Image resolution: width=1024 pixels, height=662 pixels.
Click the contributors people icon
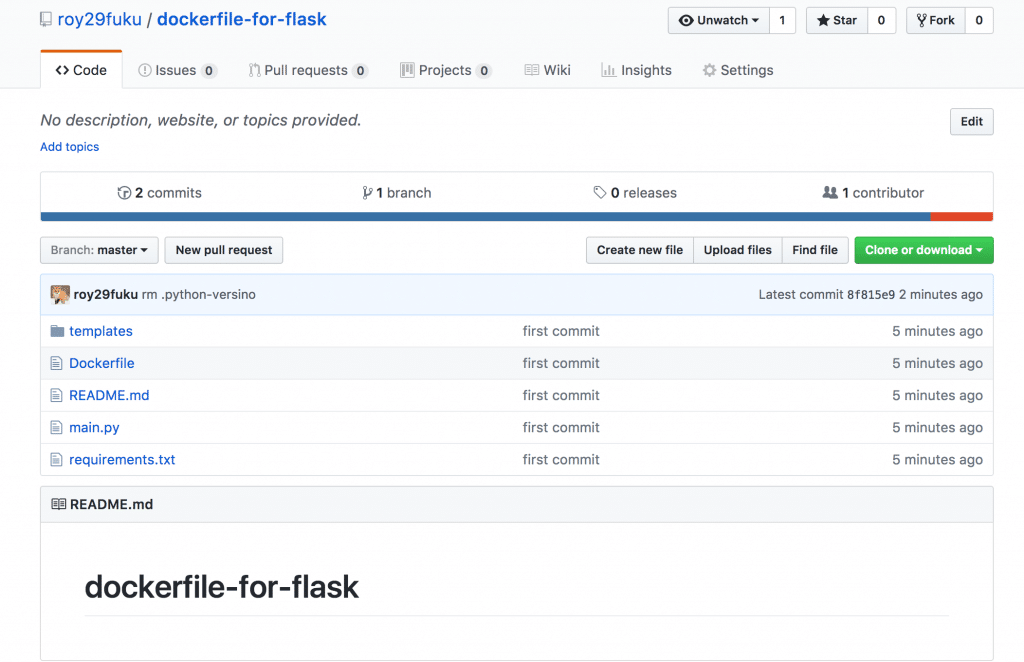pyautogui.click(x=829, y=193)
